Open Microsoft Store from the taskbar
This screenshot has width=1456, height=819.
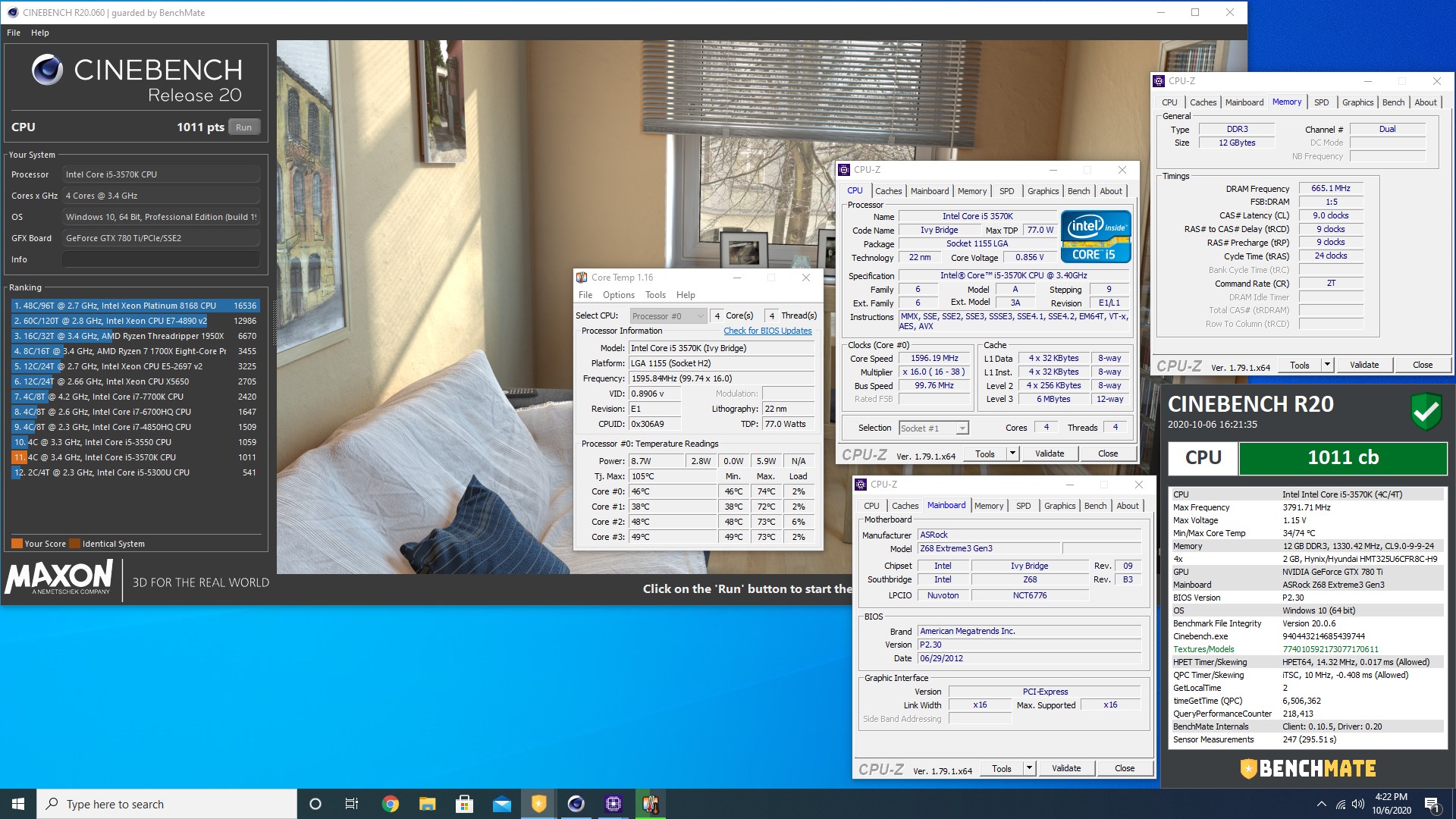464,804
